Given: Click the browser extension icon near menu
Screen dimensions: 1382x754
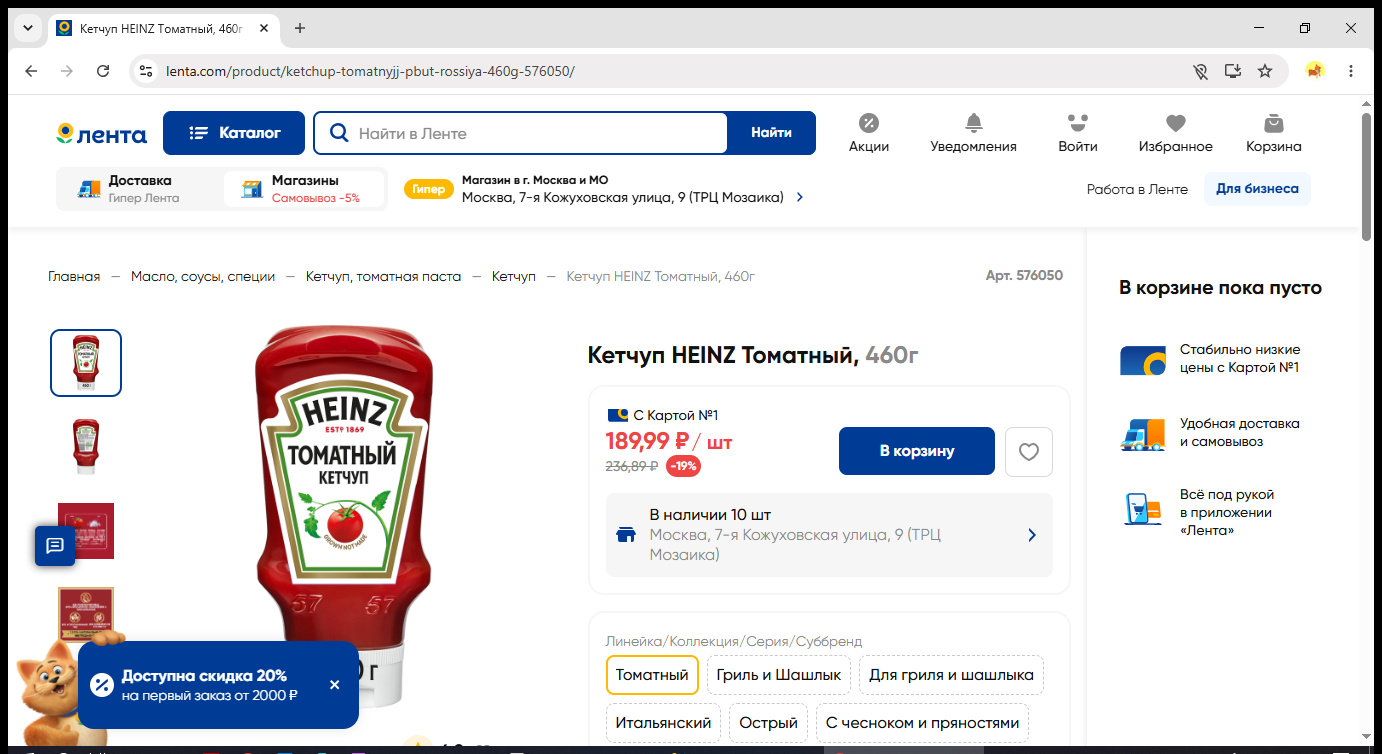Looking at the screenshot, I should [1315, 71].
